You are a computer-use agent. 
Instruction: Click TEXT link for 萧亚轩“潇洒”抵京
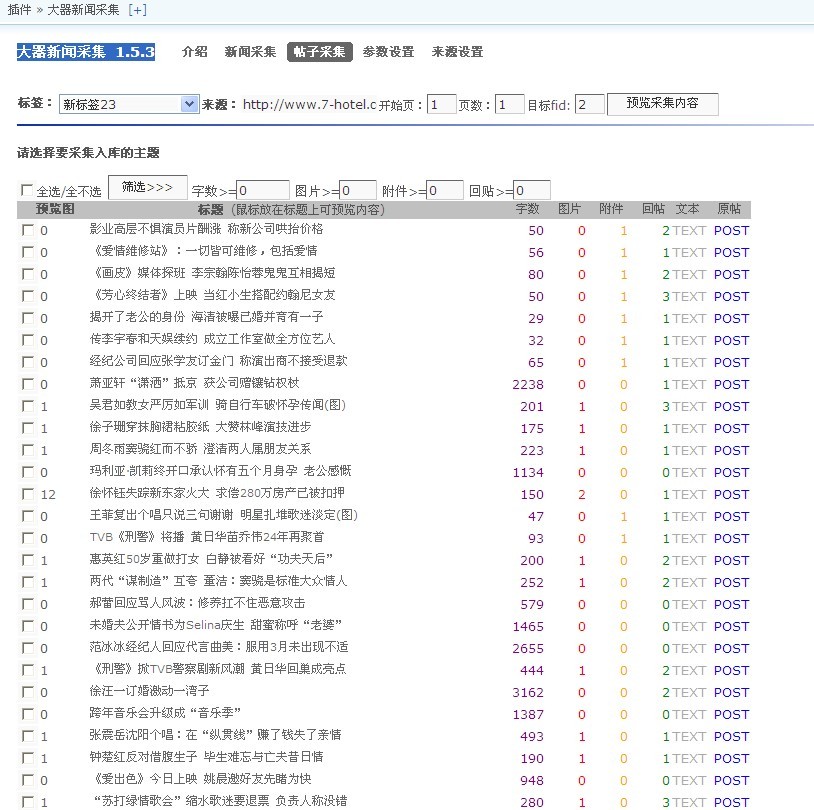[x=689, y=385]
